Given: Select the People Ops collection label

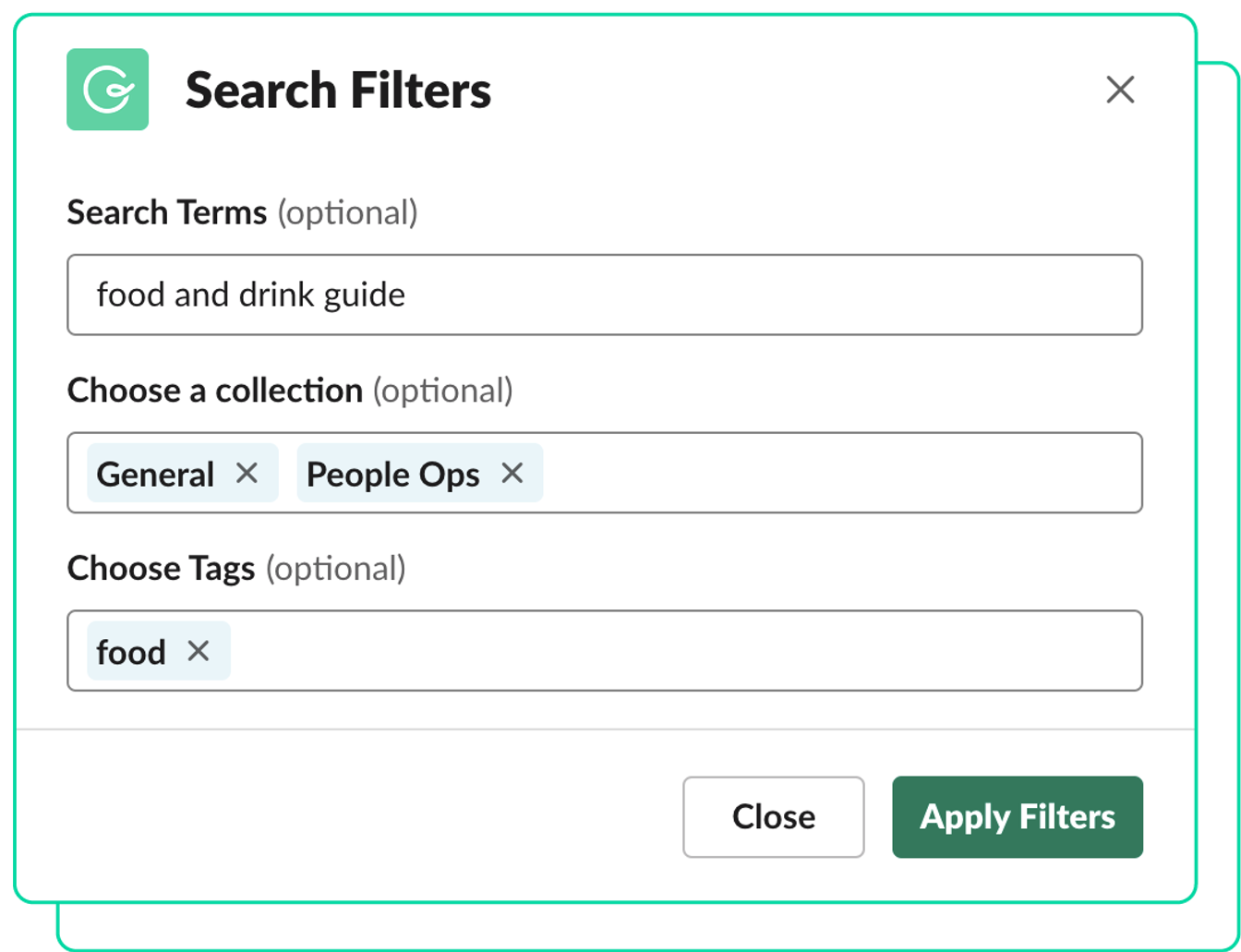Looking at the screenshot, I should tap(392, 474).
